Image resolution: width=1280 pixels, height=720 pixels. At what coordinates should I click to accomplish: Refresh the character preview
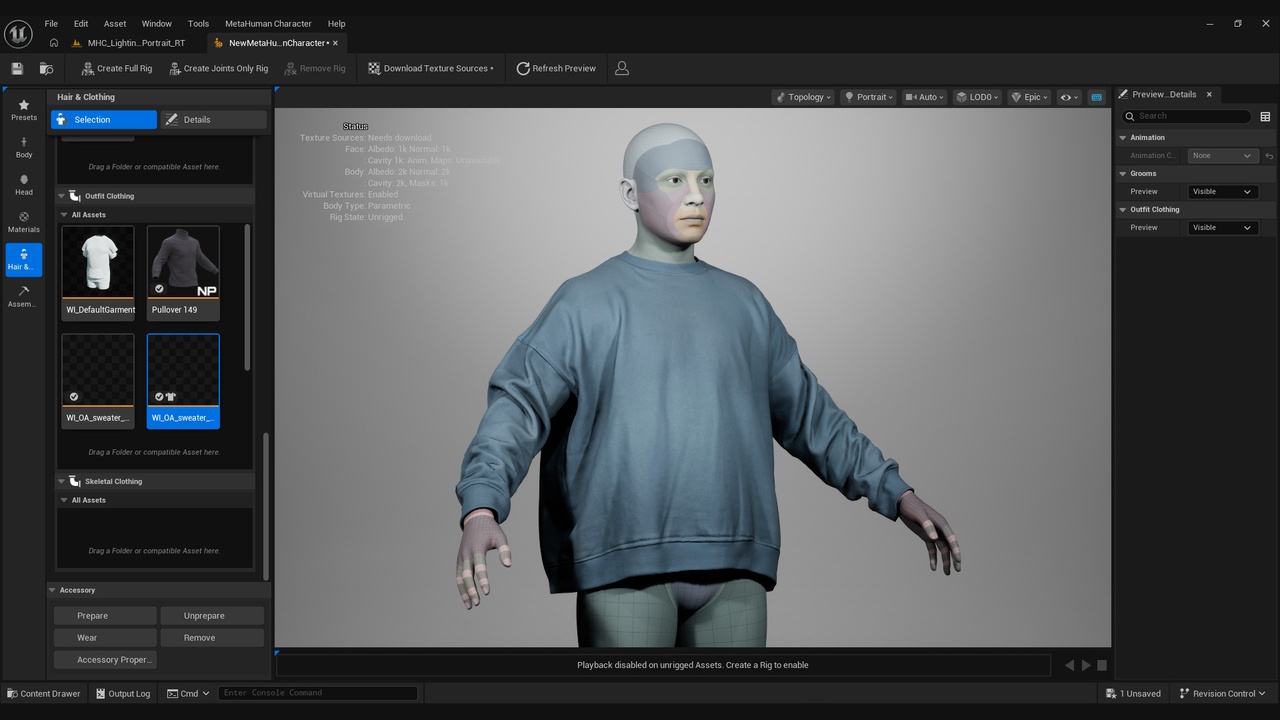556,68
